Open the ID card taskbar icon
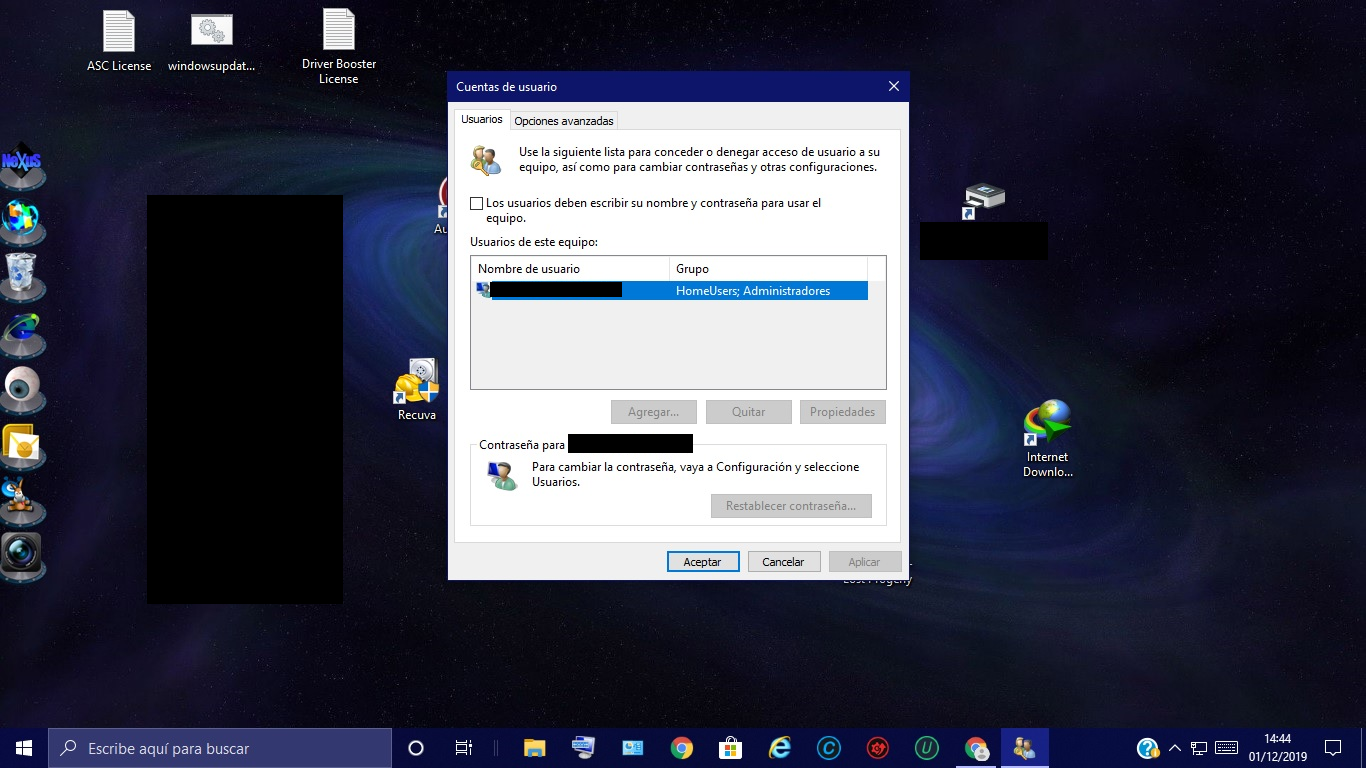 (x=633, y=748)
